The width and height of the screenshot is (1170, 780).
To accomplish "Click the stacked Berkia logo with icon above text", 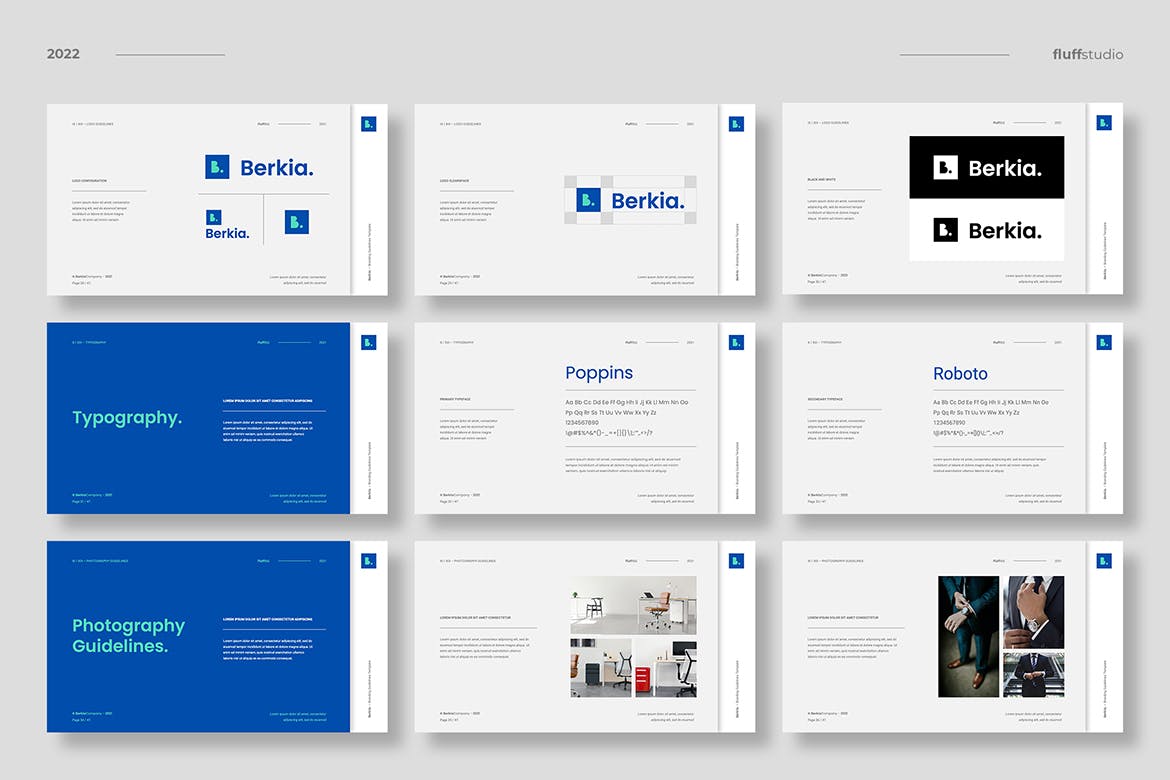I will [227, 225].
